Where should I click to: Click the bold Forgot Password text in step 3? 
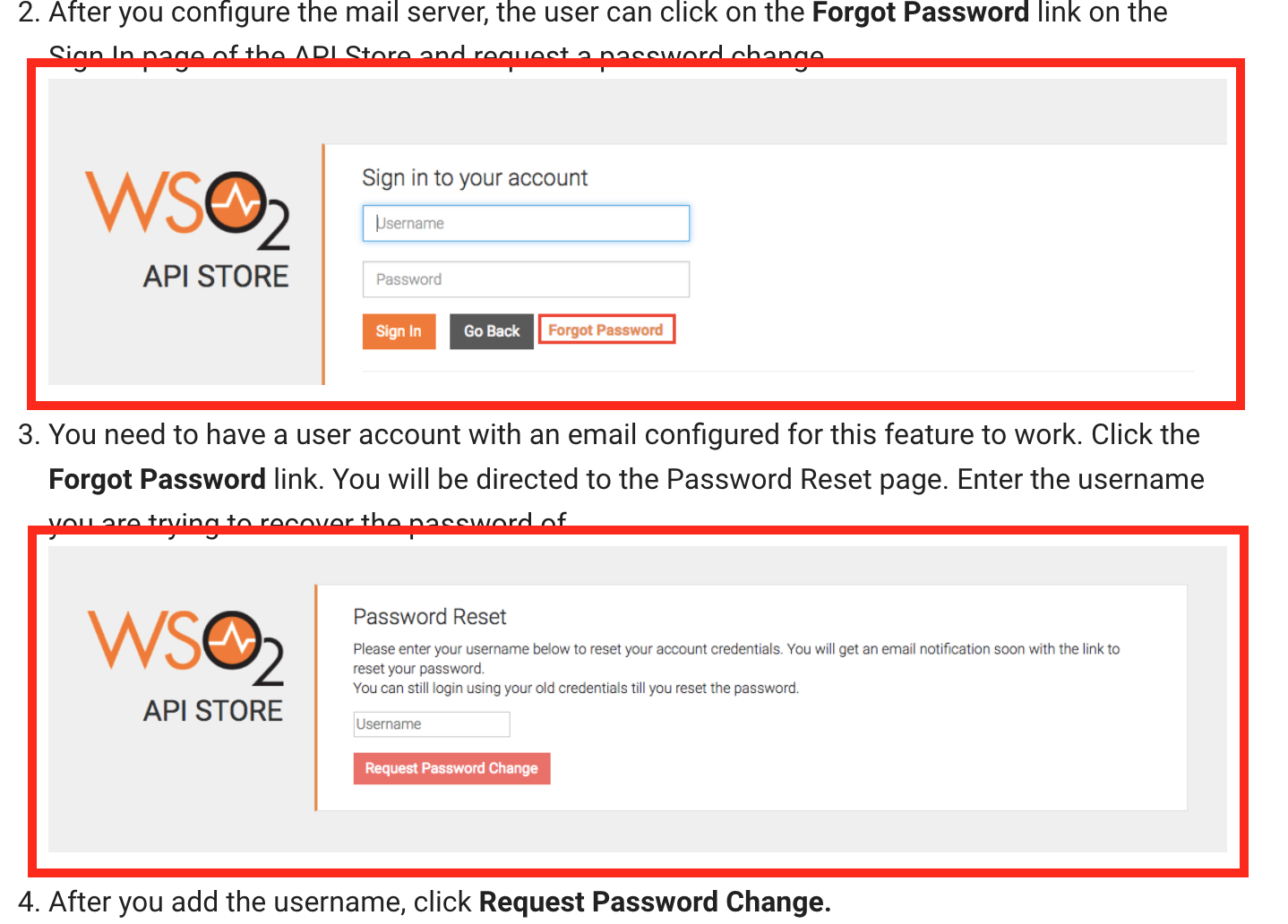click(157, 479)
